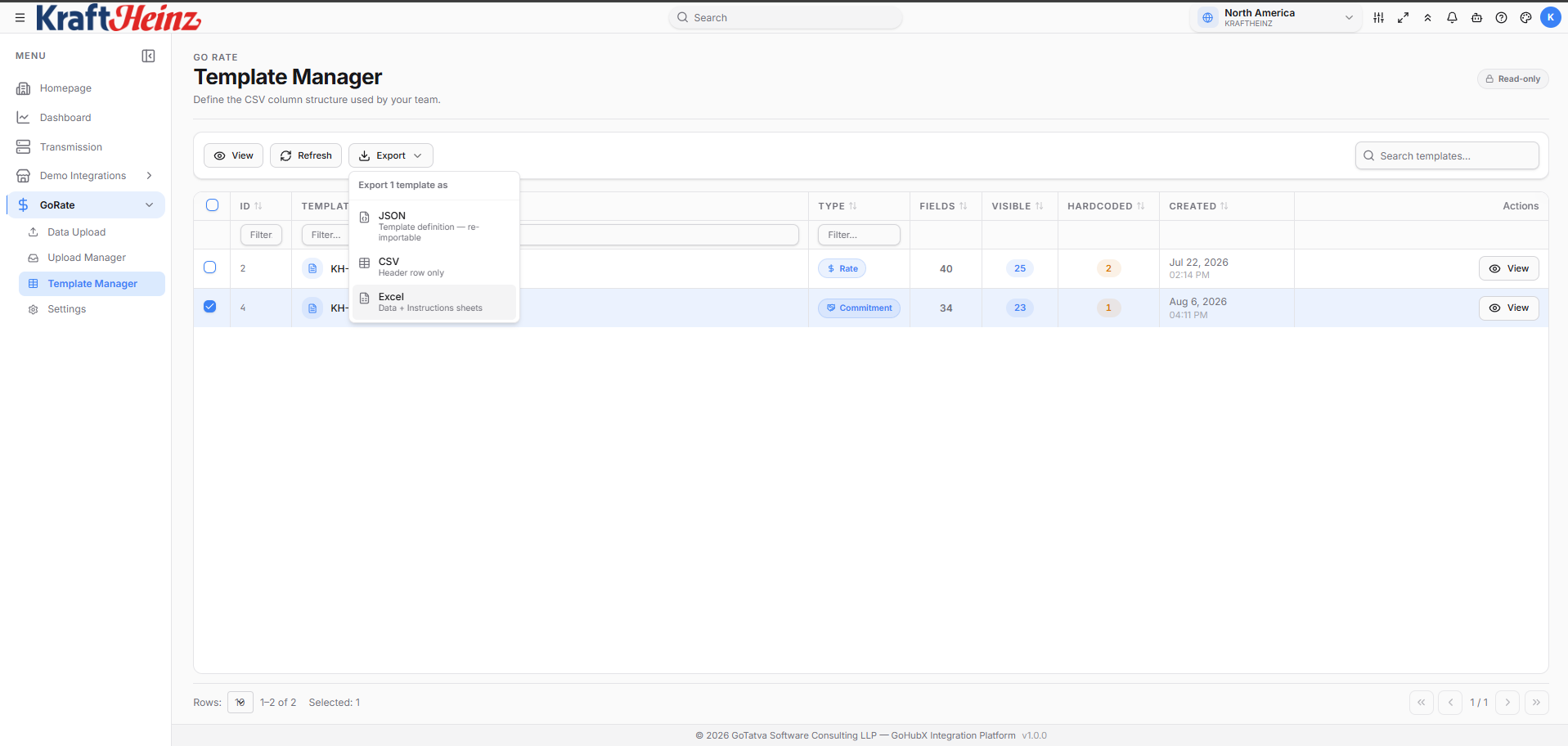Click the Settings gear icon in sidebar

pos(34,309)
